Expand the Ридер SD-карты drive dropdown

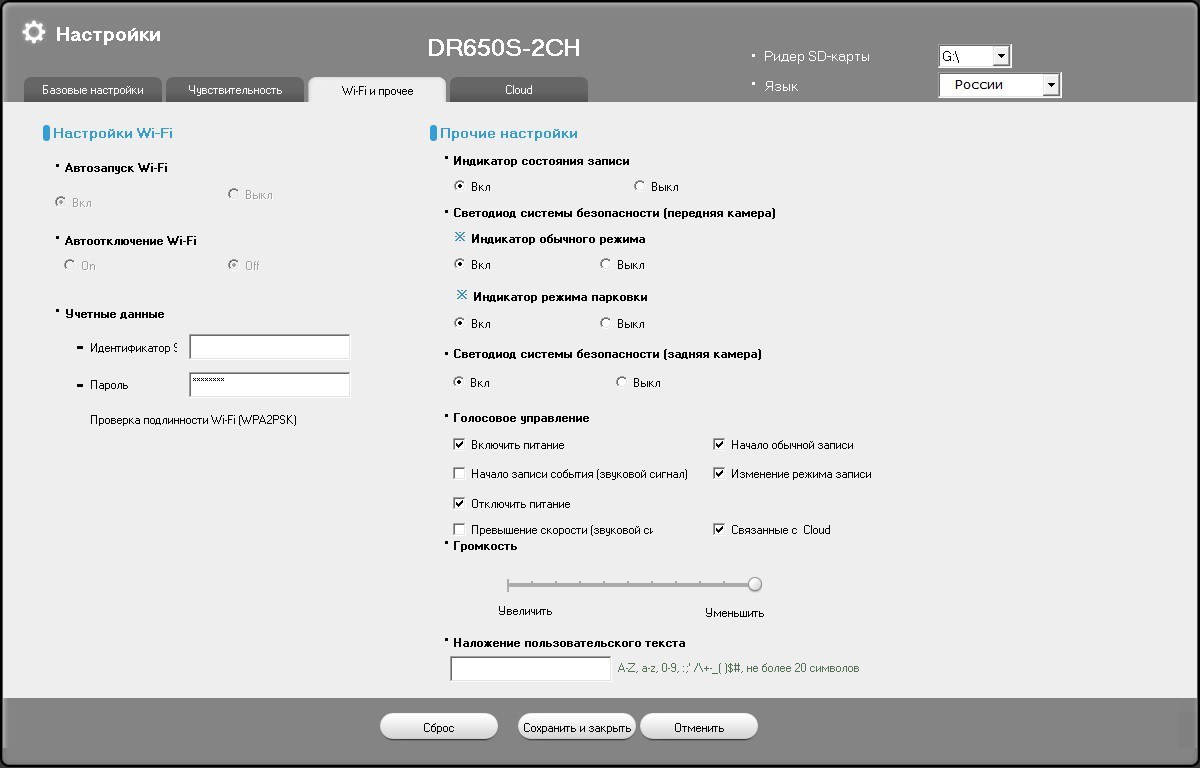pyautogui.click(x=1001, y=57)
